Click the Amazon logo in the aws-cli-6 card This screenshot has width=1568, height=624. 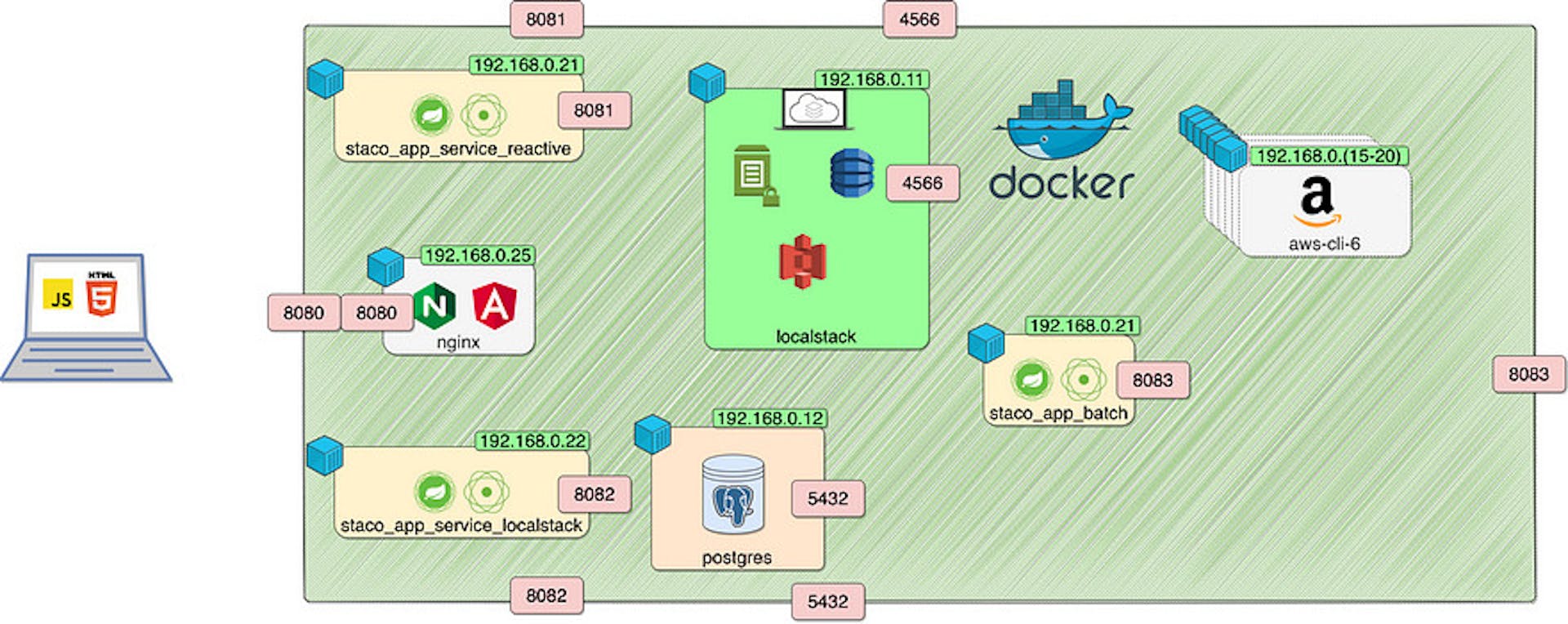pyautogui.click(x=1316, y=202)
